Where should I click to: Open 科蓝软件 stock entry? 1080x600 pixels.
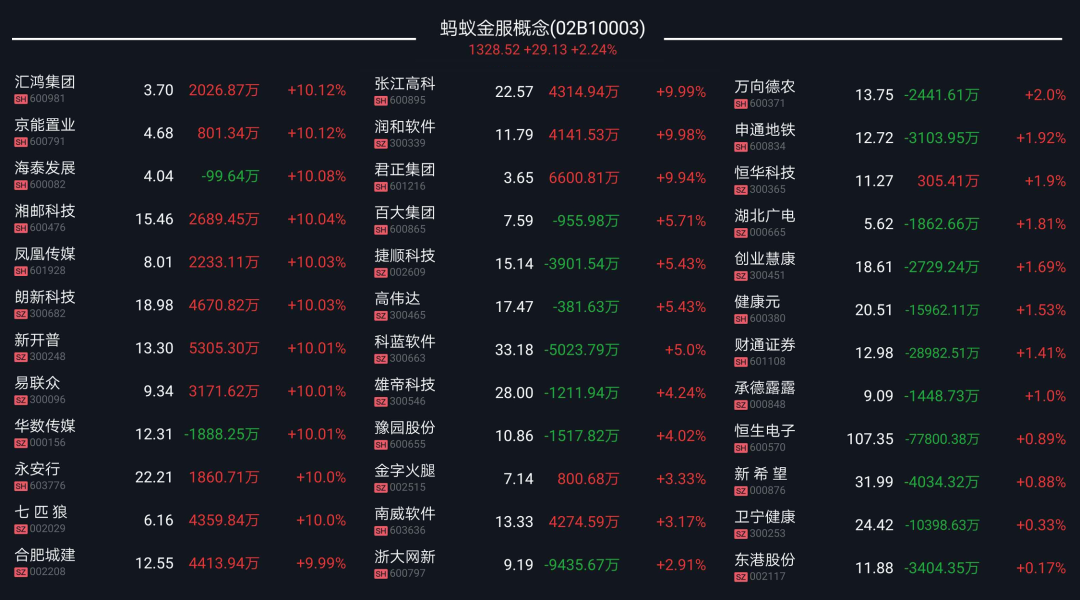[x=541, y=350]
